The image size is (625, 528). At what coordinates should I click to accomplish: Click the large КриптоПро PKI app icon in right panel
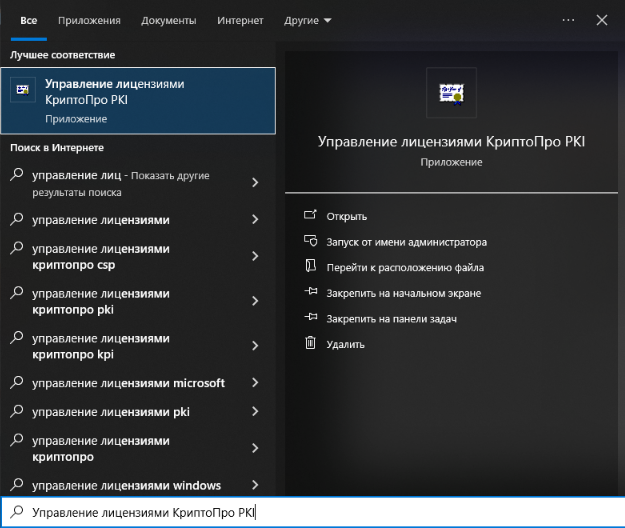pyautogui.click(x=451, y=93)
